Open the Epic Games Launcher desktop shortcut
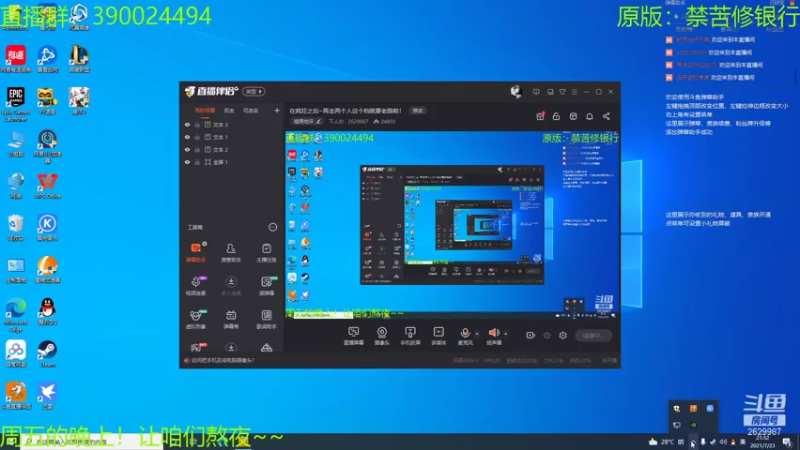This screenshot has height=450, width=800. [x=16, y=104]
